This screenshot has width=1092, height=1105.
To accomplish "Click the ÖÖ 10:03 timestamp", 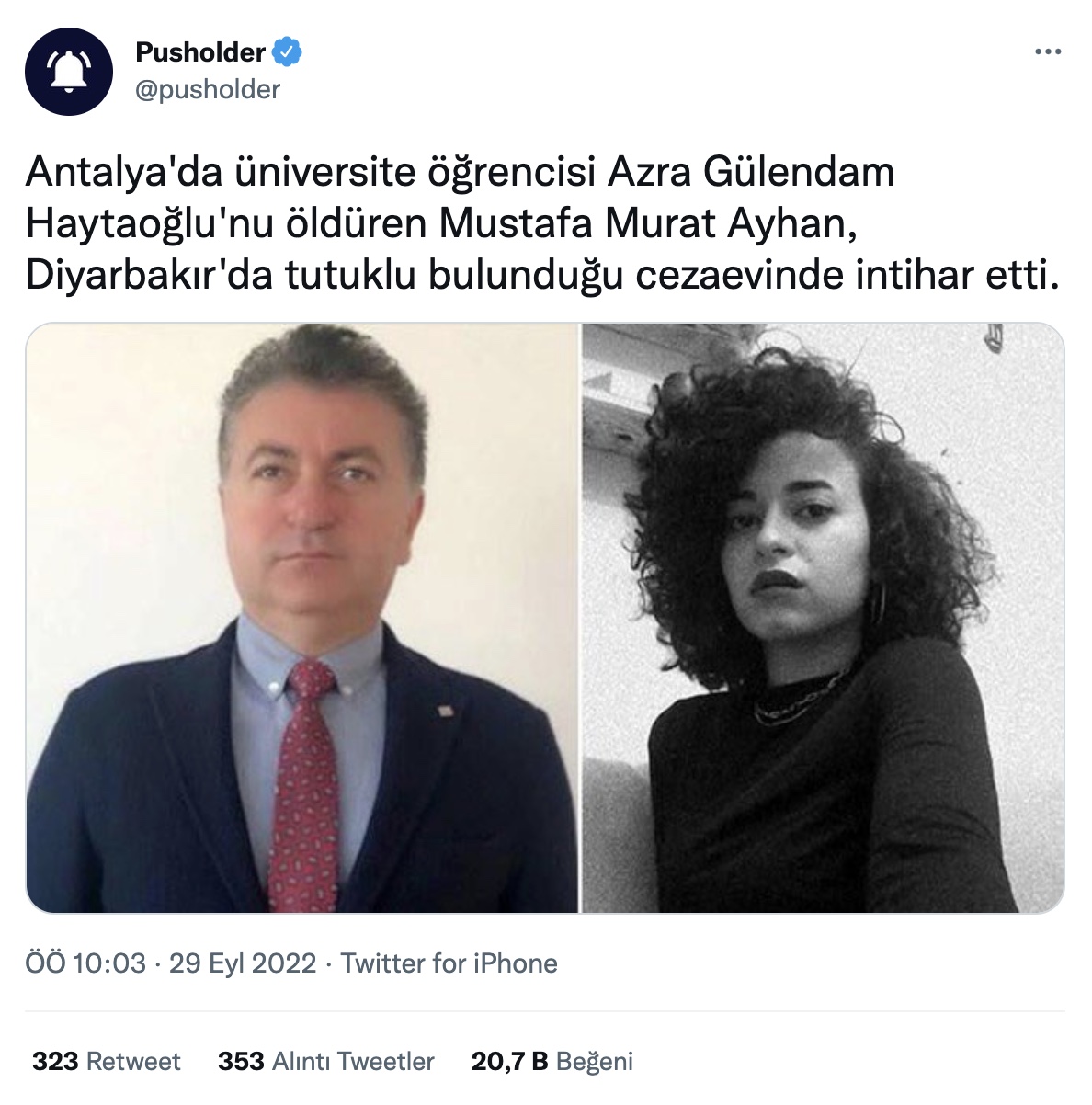I will click(85, 963).
